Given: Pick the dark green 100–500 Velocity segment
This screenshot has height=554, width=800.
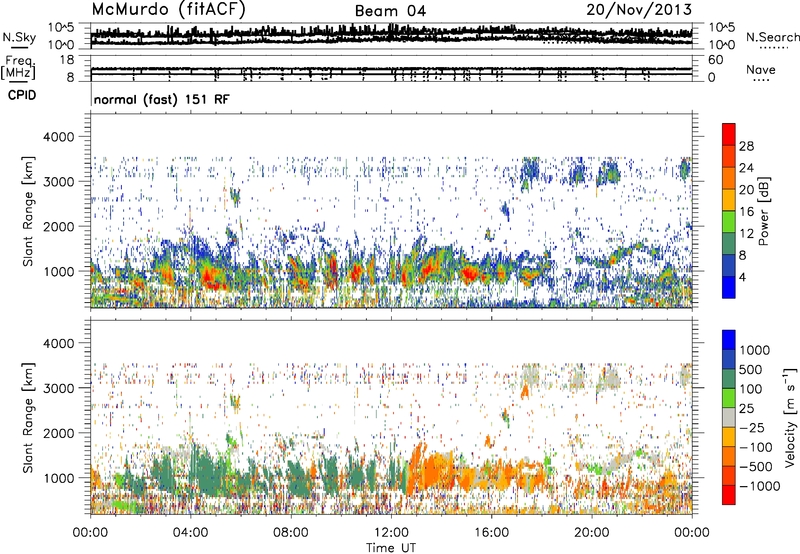Looking at the screenshot, I should pyautogui.click(x=729, y=379).
